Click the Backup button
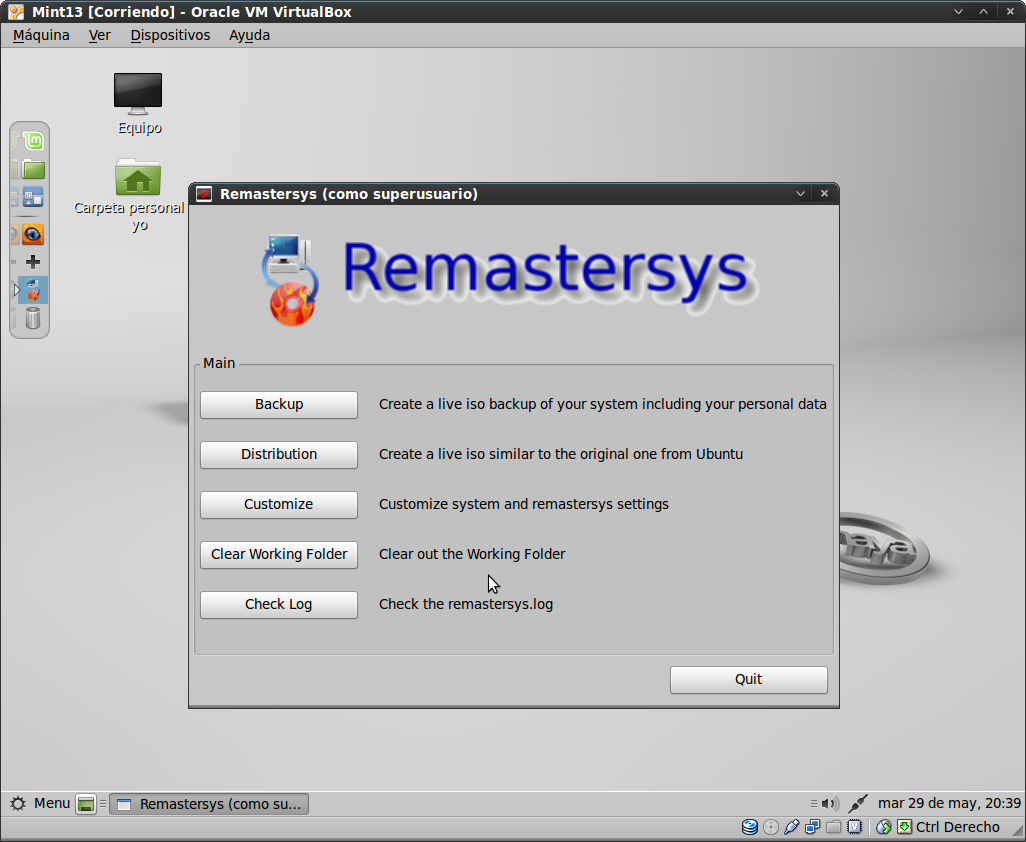Viewport: 1026px width, 842px height. tap(279, 404)
